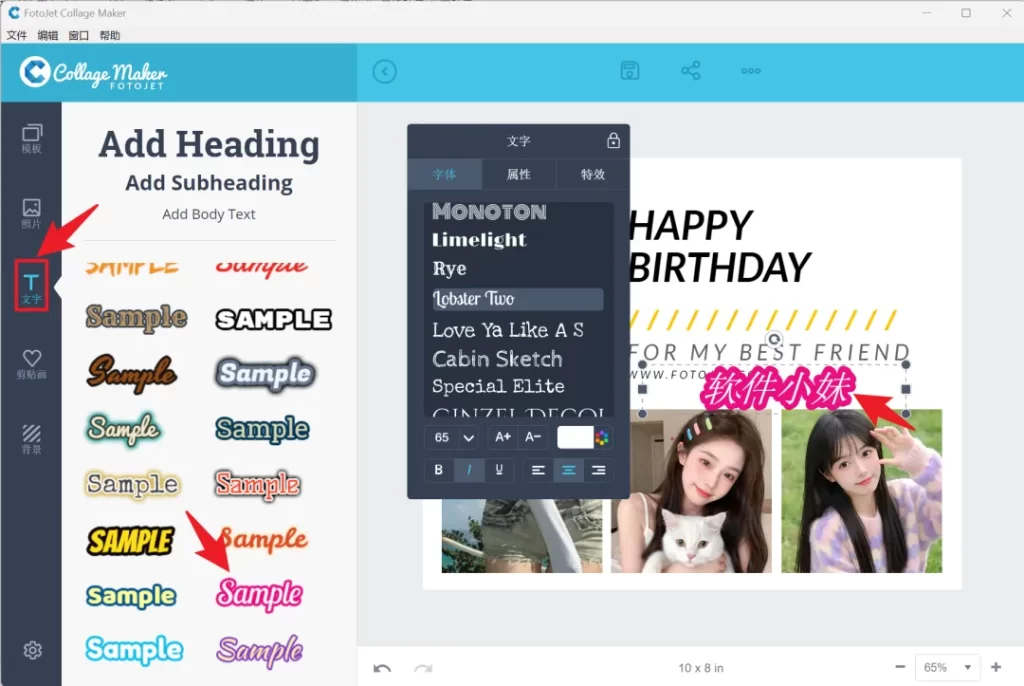Viewport: 1024px width, 686px height.
Task: Open the Photos (照片) sidebar panel
Action: [x=32, y=213]
